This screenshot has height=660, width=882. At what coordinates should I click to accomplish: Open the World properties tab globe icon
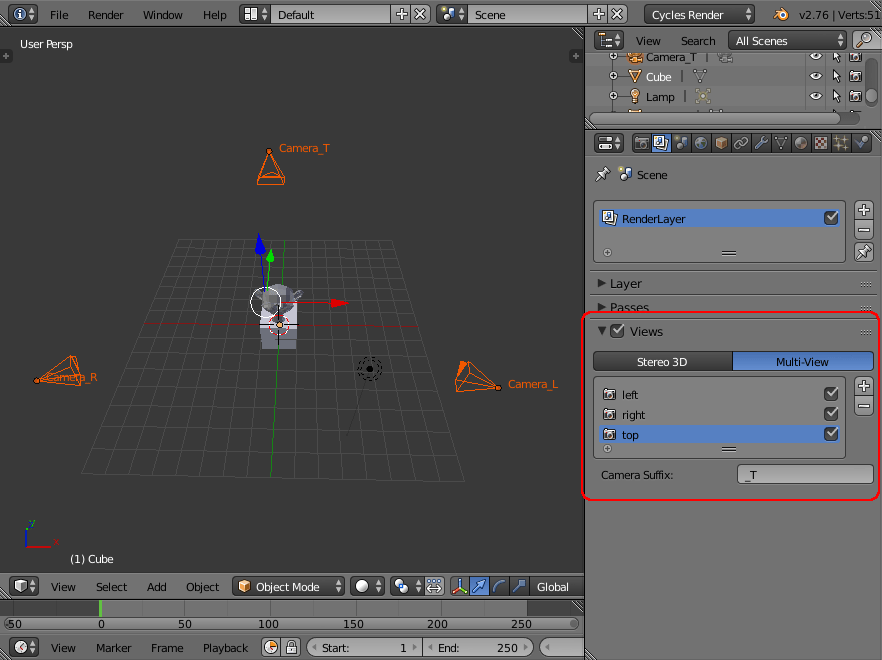(701, 143)
